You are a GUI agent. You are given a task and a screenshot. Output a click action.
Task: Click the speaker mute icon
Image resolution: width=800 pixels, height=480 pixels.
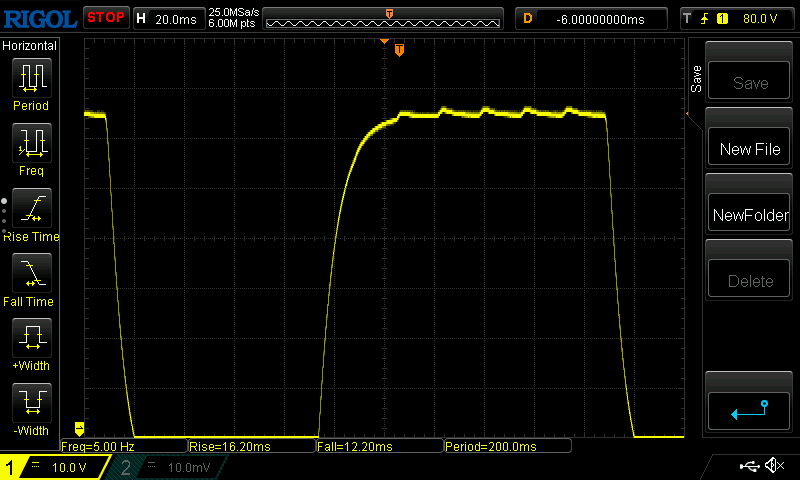pos(773,466)
